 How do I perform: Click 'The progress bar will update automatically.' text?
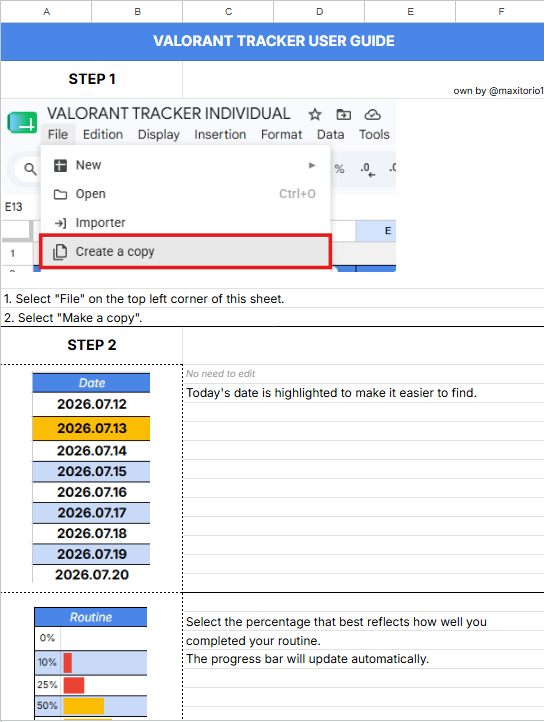(307, 659)
